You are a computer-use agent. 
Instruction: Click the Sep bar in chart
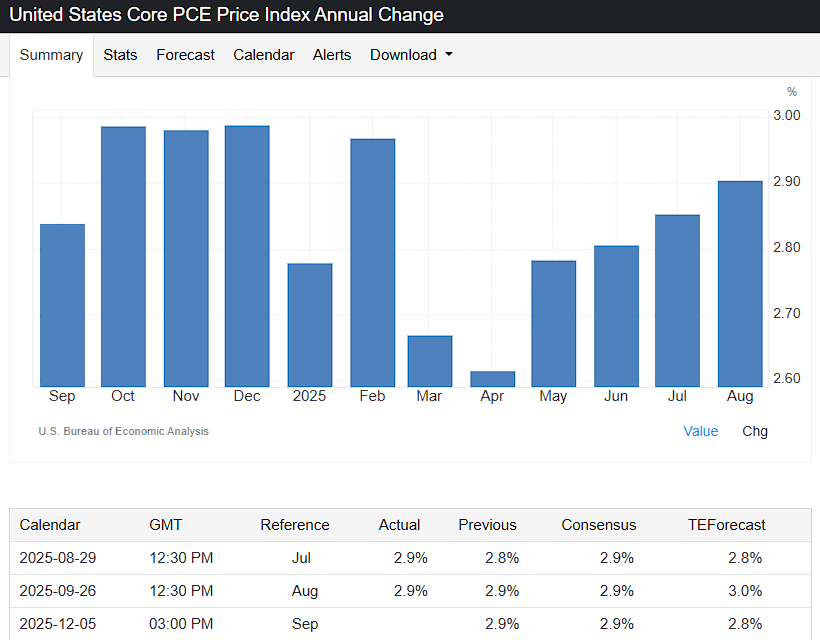[x=62, y=305]
